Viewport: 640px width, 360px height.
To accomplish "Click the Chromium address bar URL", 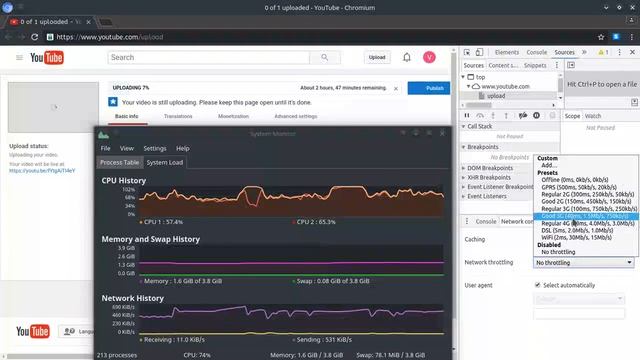I will coord(109,37).
